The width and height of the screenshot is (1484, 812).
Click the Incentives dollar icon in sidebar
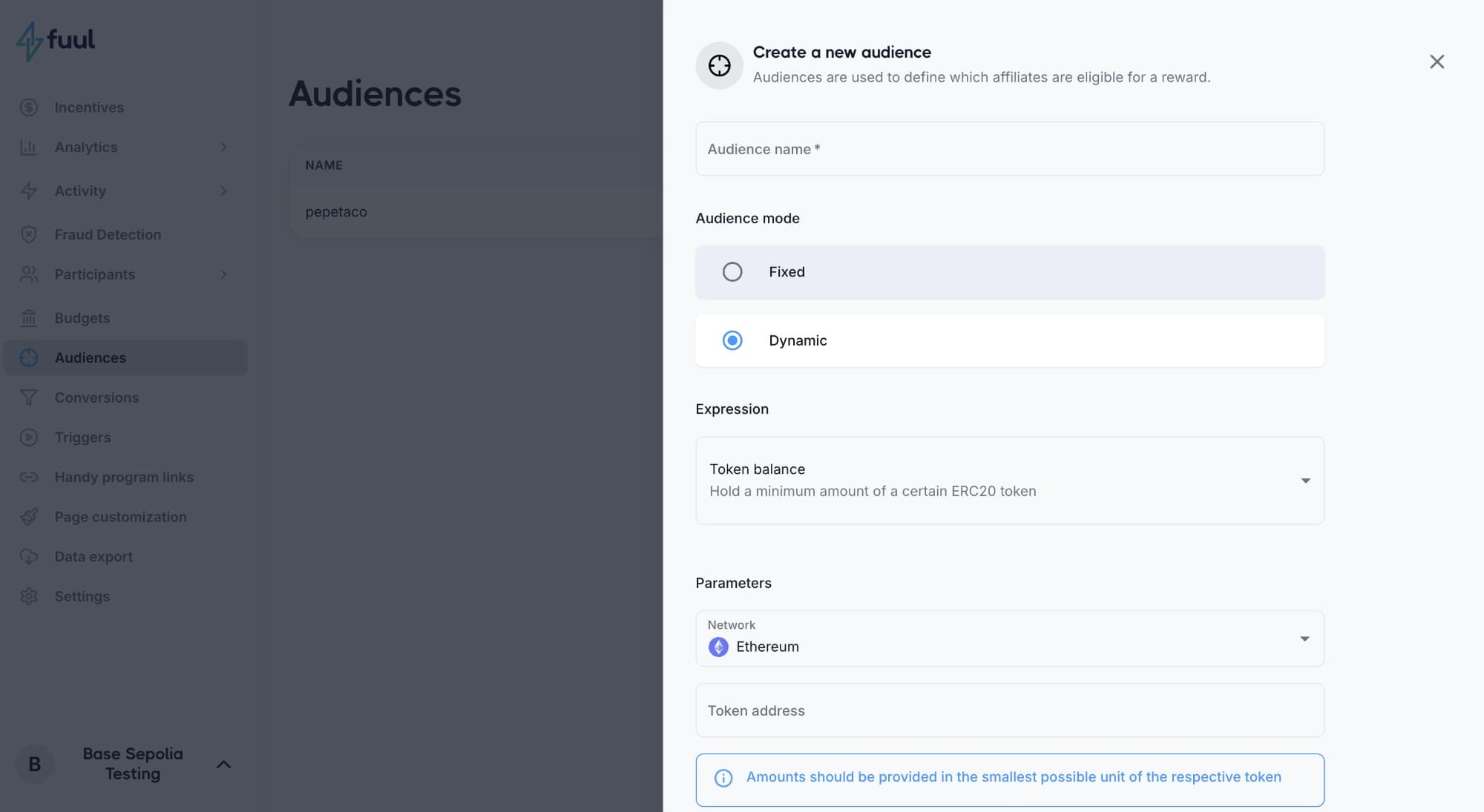coord(29,108)
